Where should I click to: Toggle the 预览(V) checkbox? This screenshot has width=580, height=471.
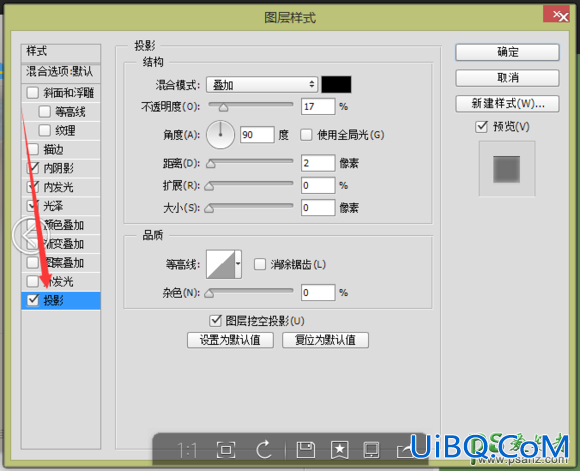point(481,127)
